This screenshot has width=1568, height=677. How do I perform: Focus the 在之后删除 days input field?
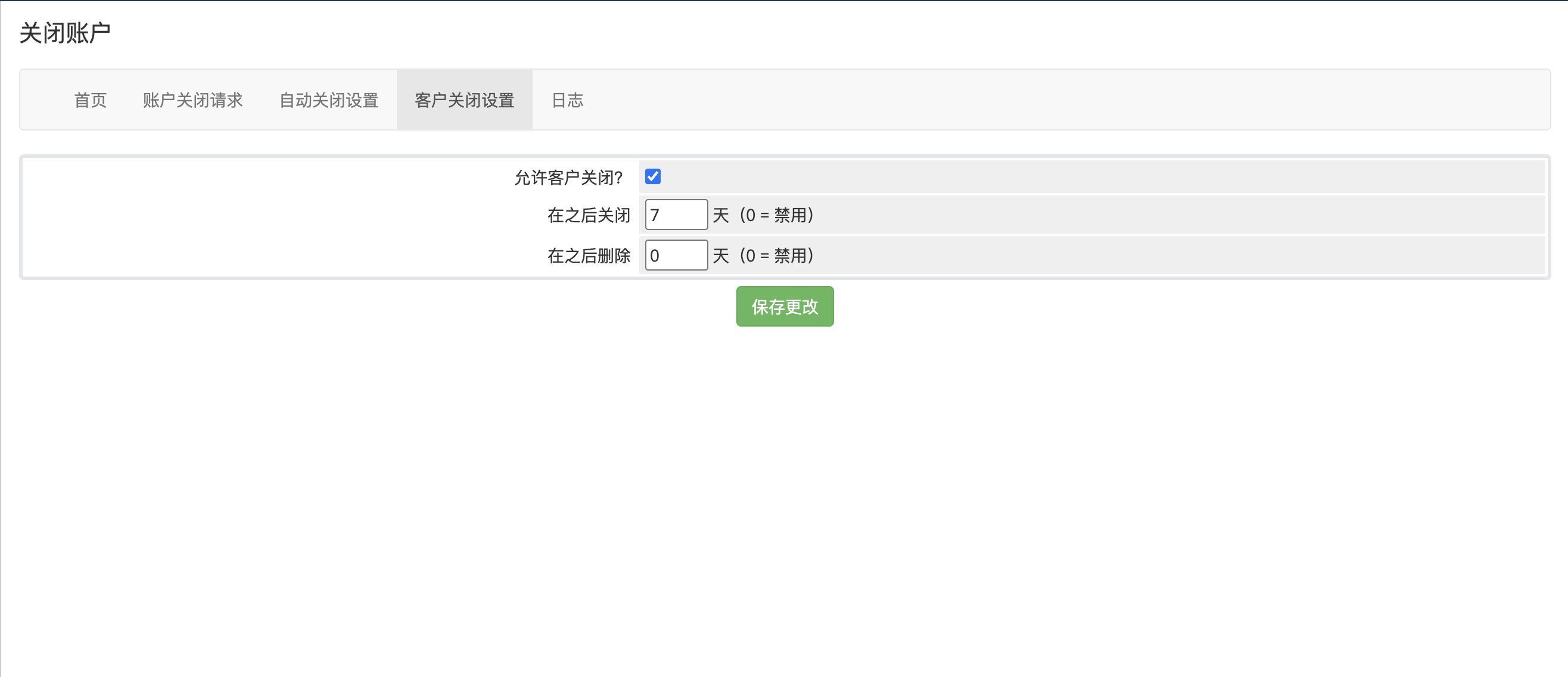point(676,255)
